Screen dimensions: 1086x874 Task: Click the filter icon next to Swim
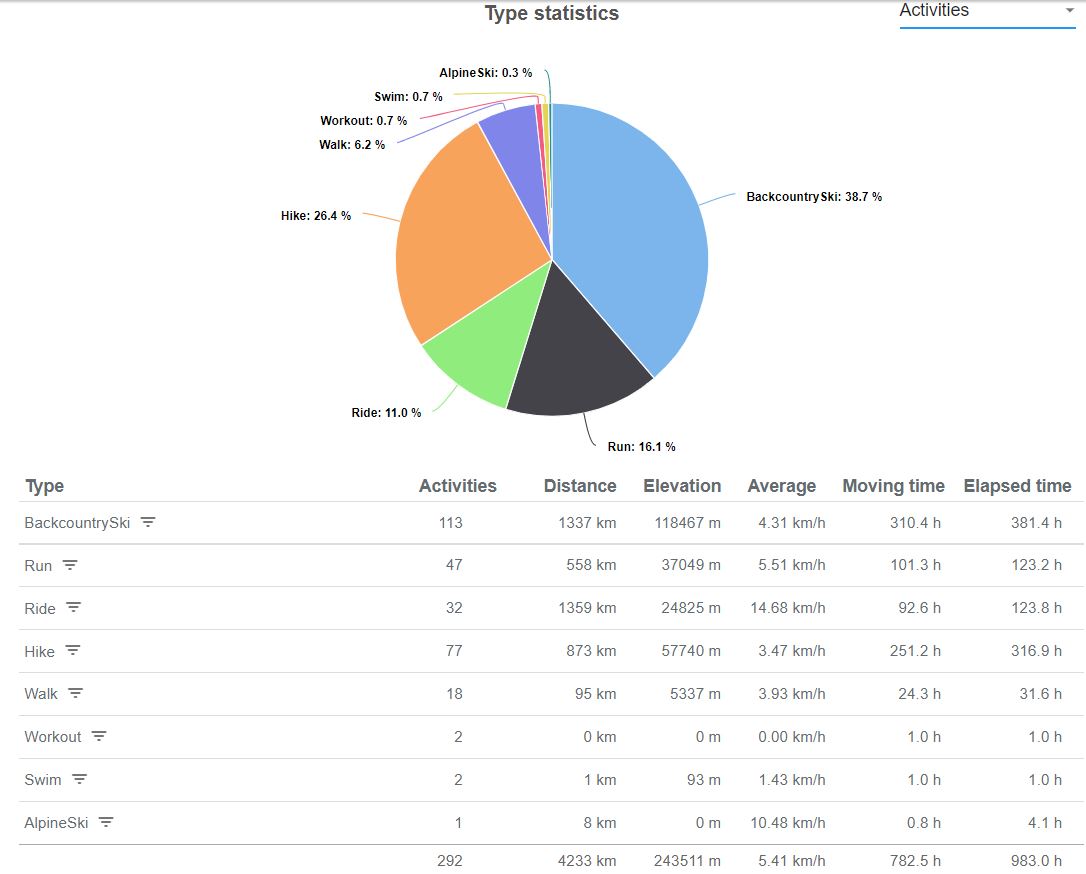click(79, 780)
